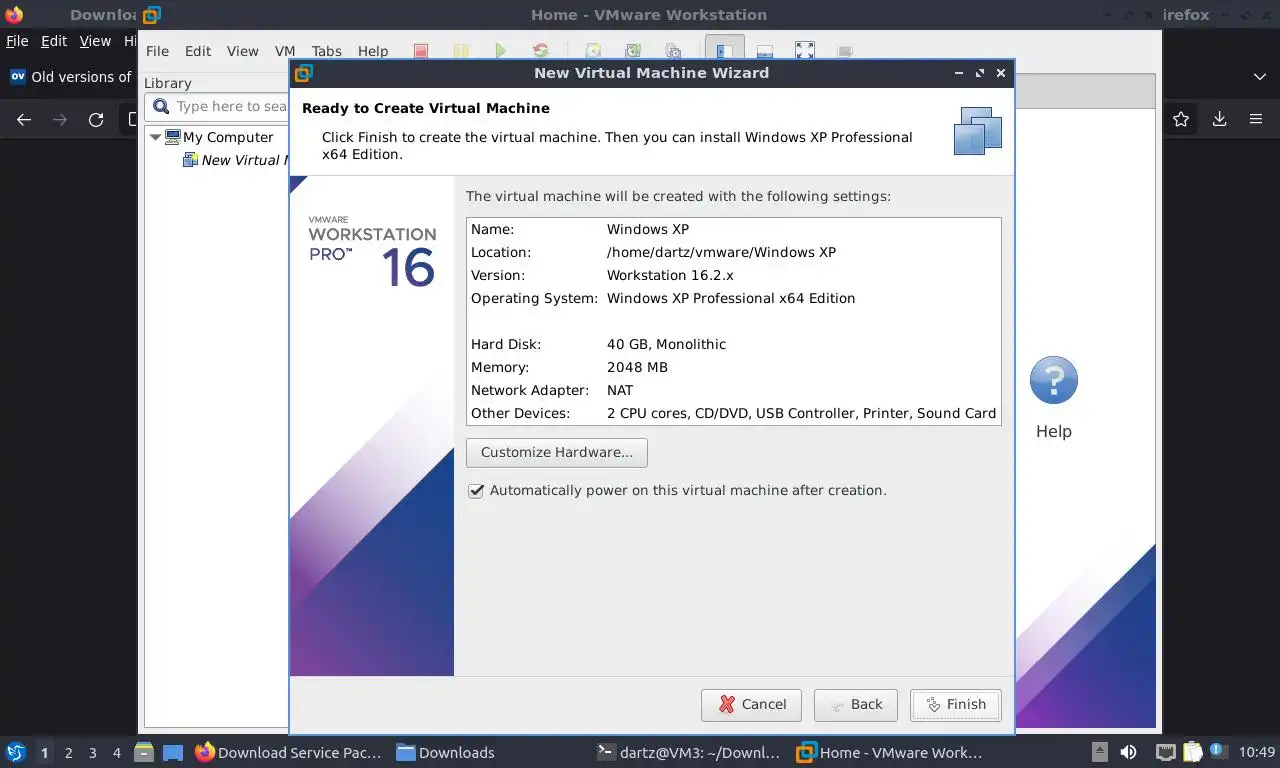Click the Firefox bookmark star icon
This screenshot has height=768, width=1280.
(x=1181, y=119)
